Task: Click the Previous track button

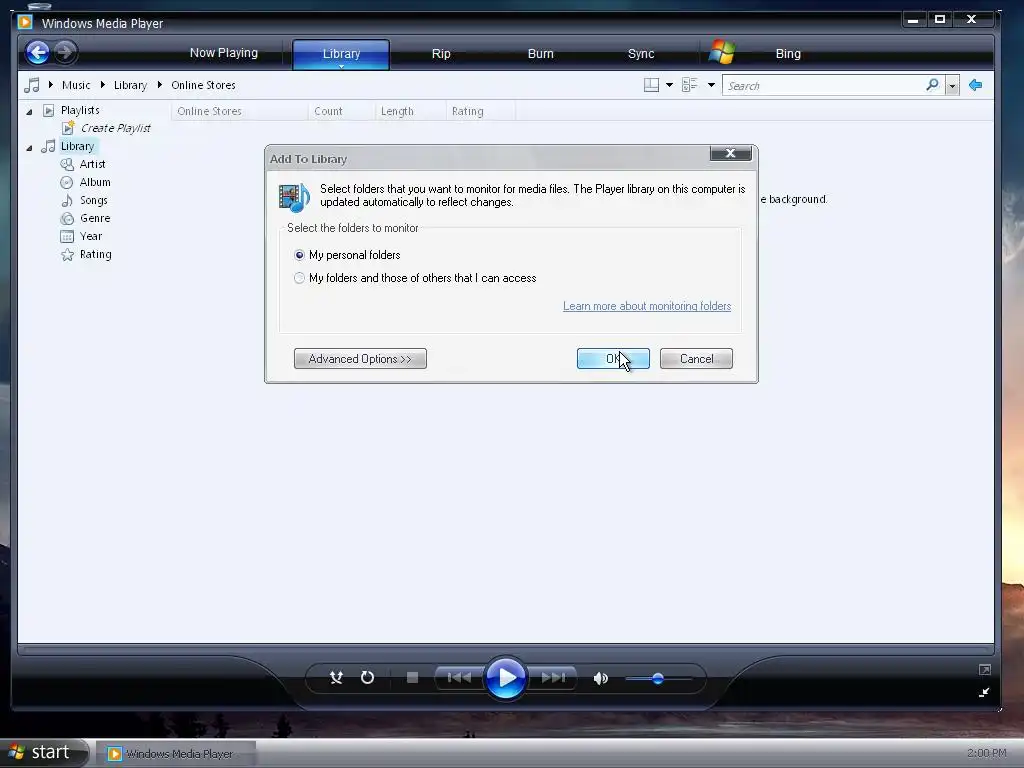Action: click(459, 678)
